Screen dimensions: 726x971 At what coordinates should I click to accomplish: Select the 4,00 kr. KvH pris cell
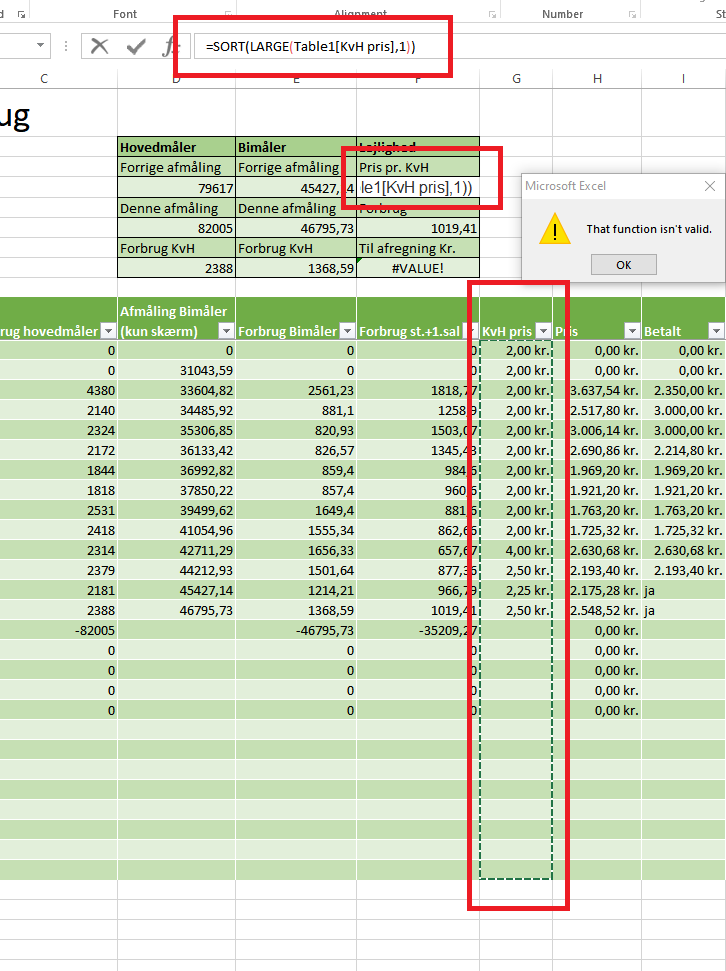[516, 550]
